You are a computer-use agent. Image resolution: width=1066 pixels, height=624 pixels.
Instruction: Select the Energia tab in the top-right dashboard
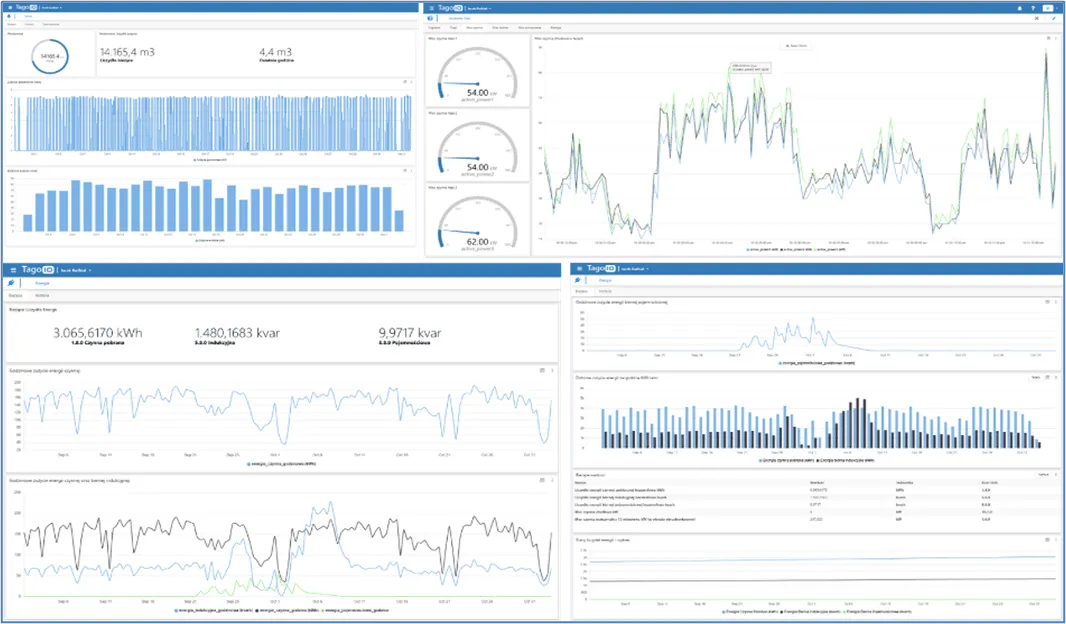(556, 27)
